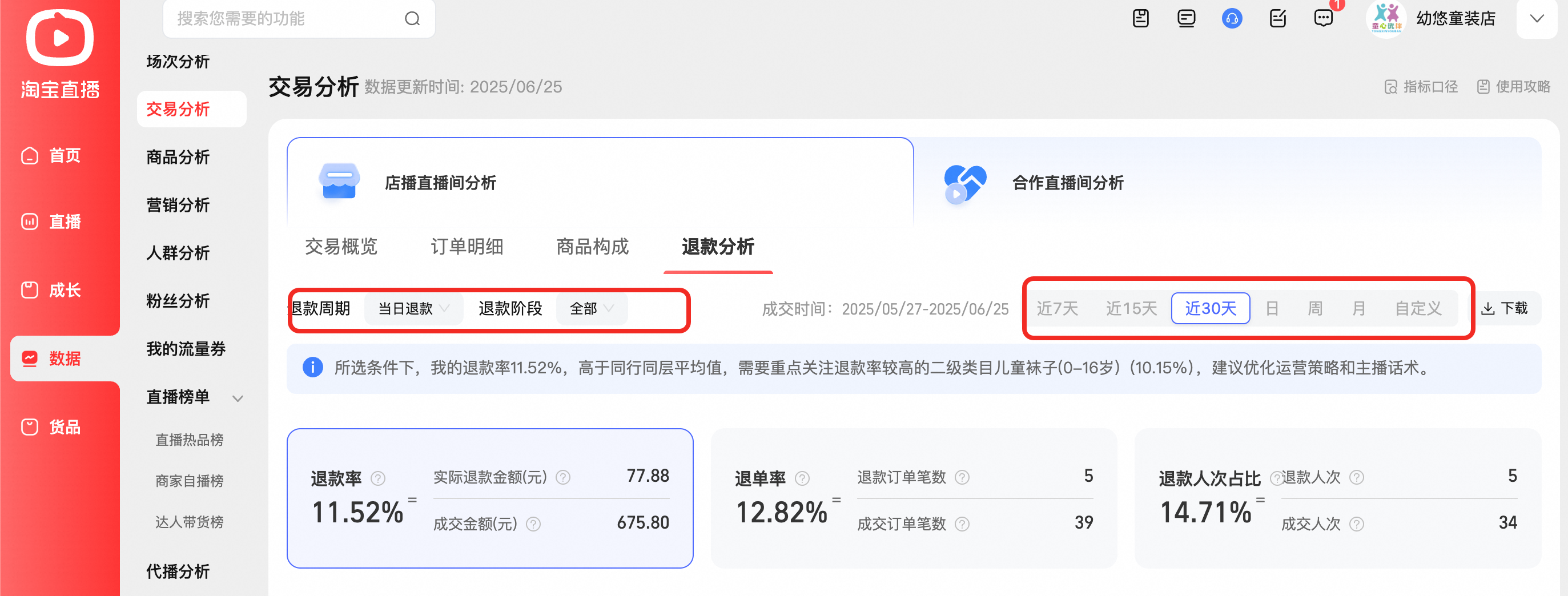The image size is (1568, 596).
Task: Show help for 成交金额(元)
Action: 533,524
